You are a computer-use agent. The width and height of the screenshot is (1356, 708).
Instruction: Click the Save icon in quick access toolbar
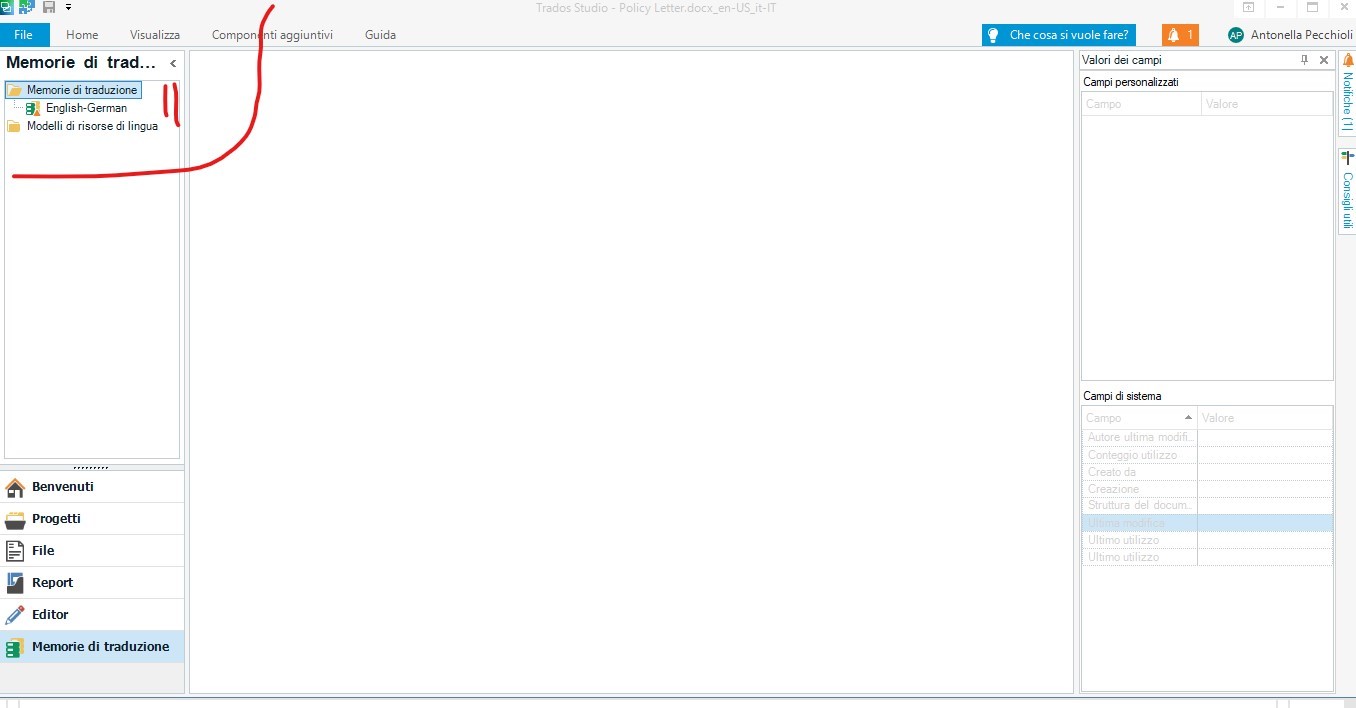pos(48,7)
